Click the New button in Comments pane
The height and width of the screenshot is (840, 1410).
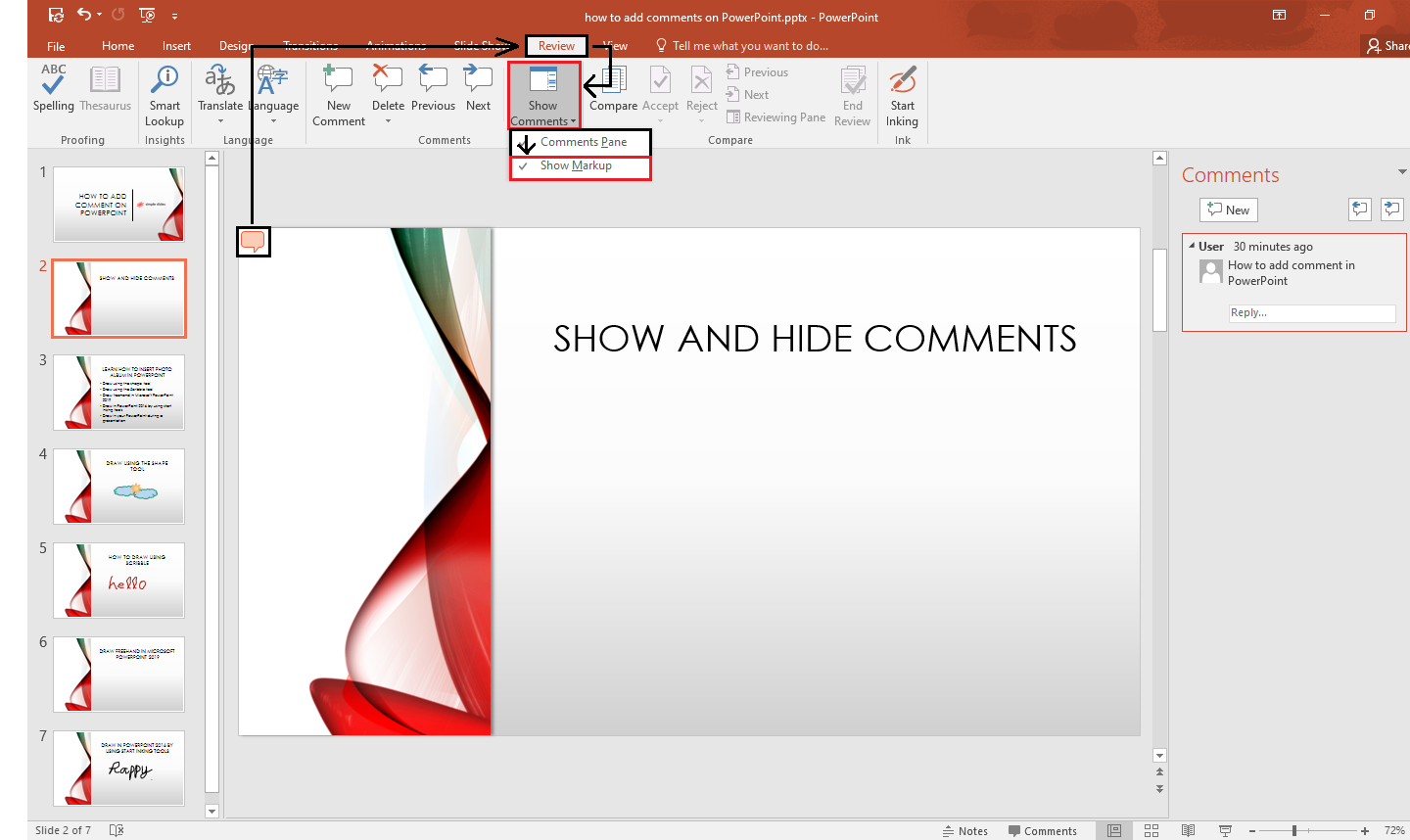pyautogui.click(x=1228, y=210)
